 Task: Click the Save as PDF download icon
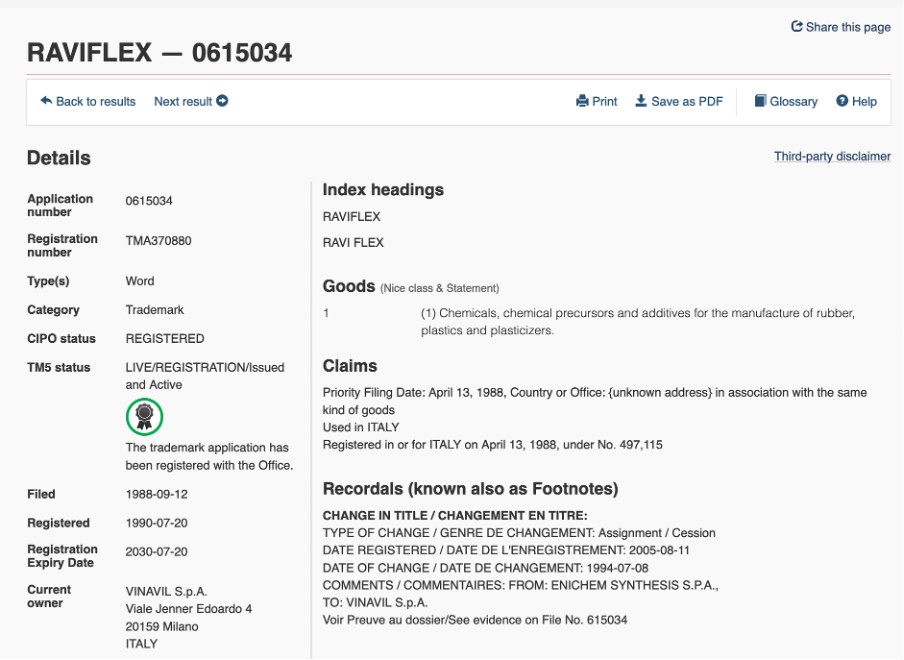click(641, 101)
